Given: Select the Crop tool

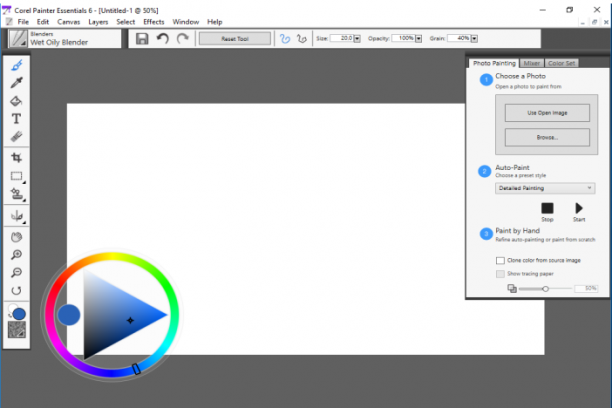Looking at the screenshot, I should pos(16,157).
